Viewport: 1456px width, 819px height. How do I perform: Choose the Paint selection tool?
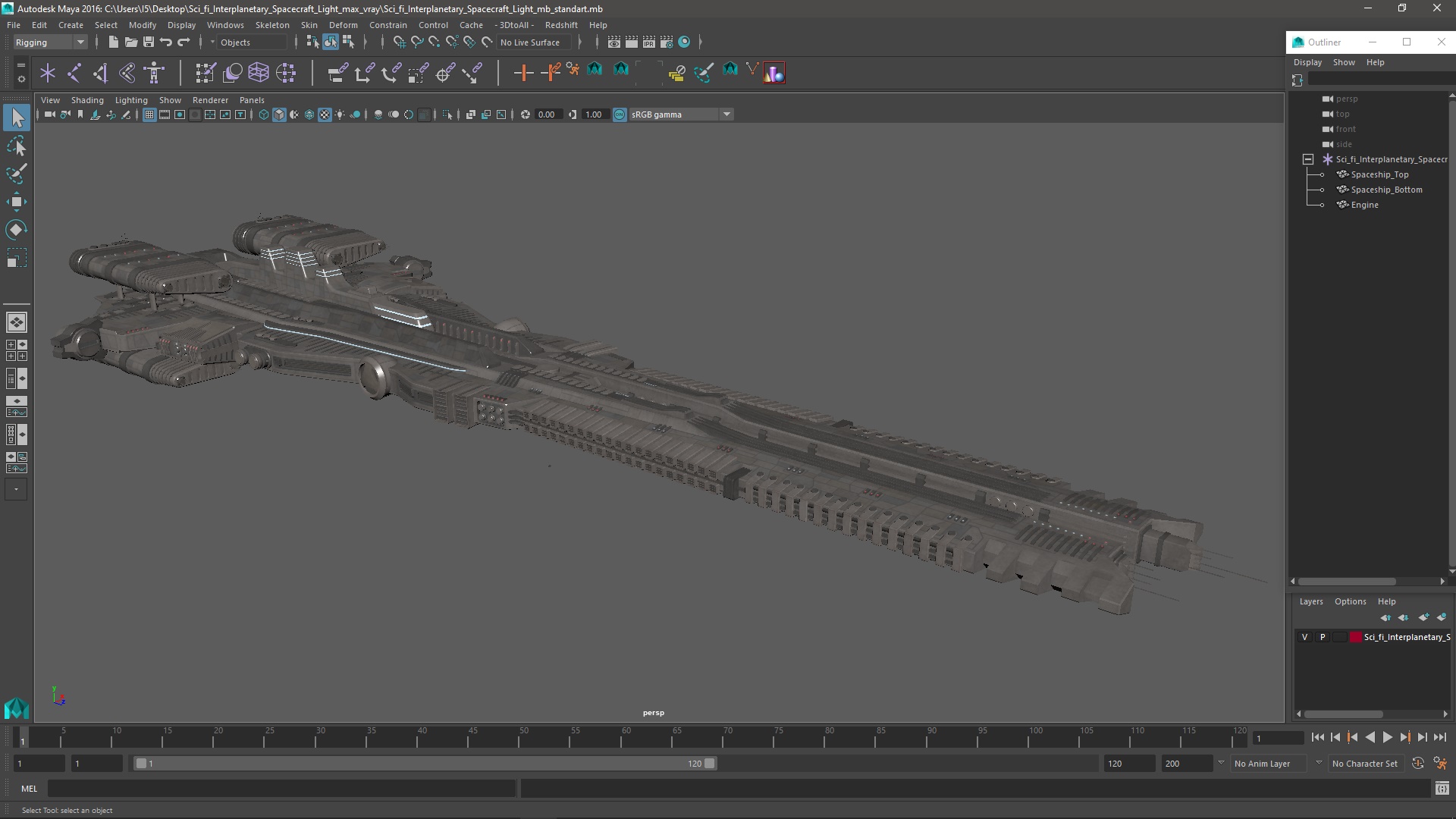17,174
